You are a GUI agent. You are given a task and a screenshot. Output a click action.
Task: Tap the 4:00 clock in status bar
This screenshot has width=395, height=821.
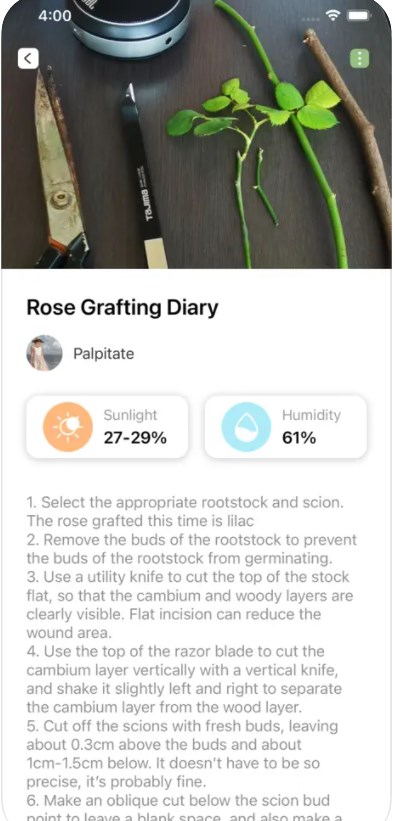pos(54,16)
